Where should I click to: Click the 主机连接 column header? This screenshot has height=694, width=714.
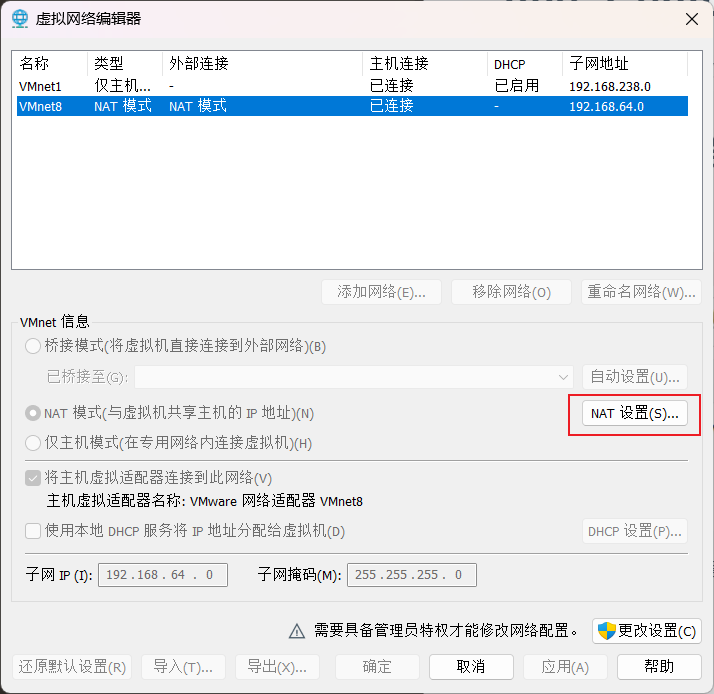(x=425, y=63)
